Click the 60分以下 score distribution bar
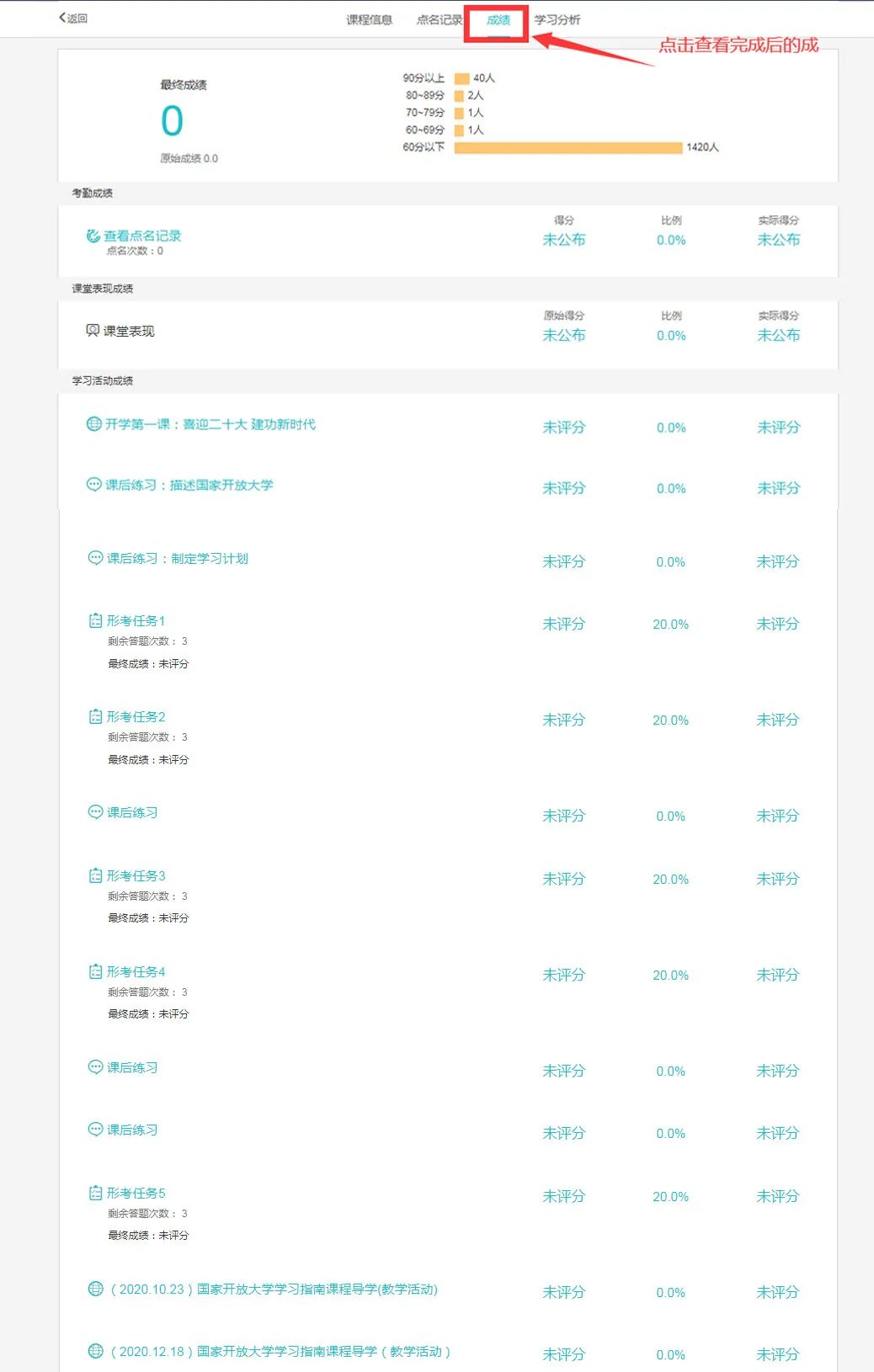 pyautogui.click(x=569, y=146)
